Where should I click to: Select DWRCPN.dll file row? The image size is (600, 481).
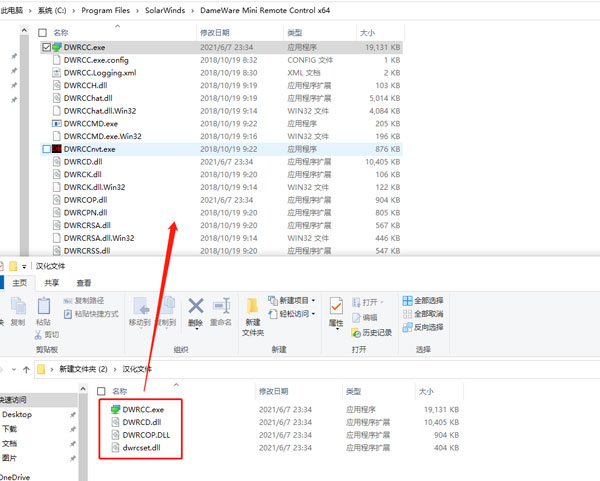point(221,213)
